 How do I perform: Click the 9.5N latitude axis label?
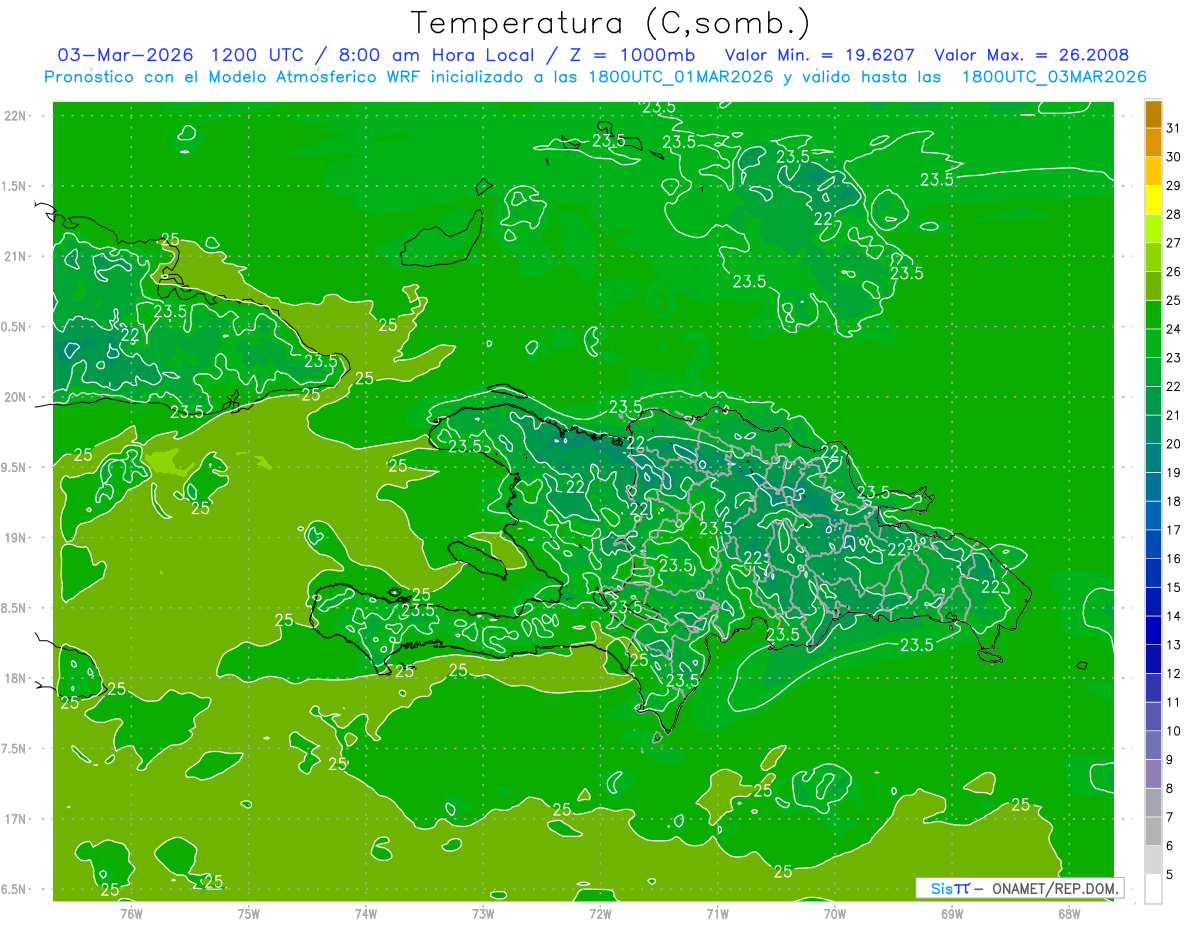[x=15, y=467]
